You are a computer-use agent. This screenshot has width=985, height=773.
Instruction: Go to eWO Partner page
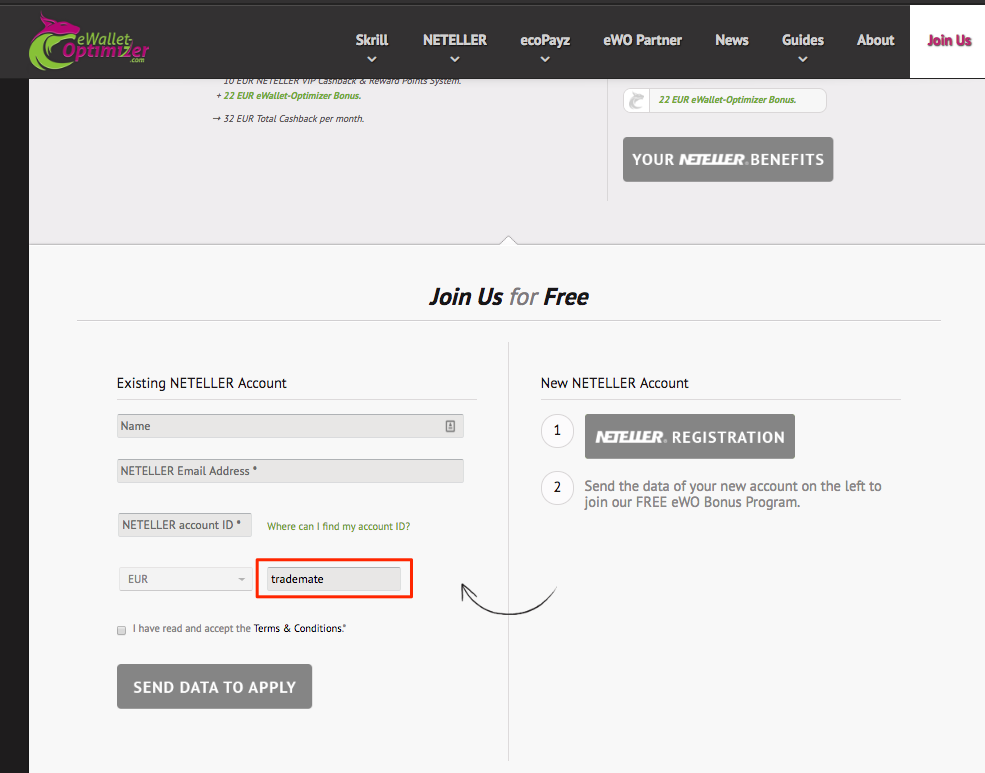point(643,40)
